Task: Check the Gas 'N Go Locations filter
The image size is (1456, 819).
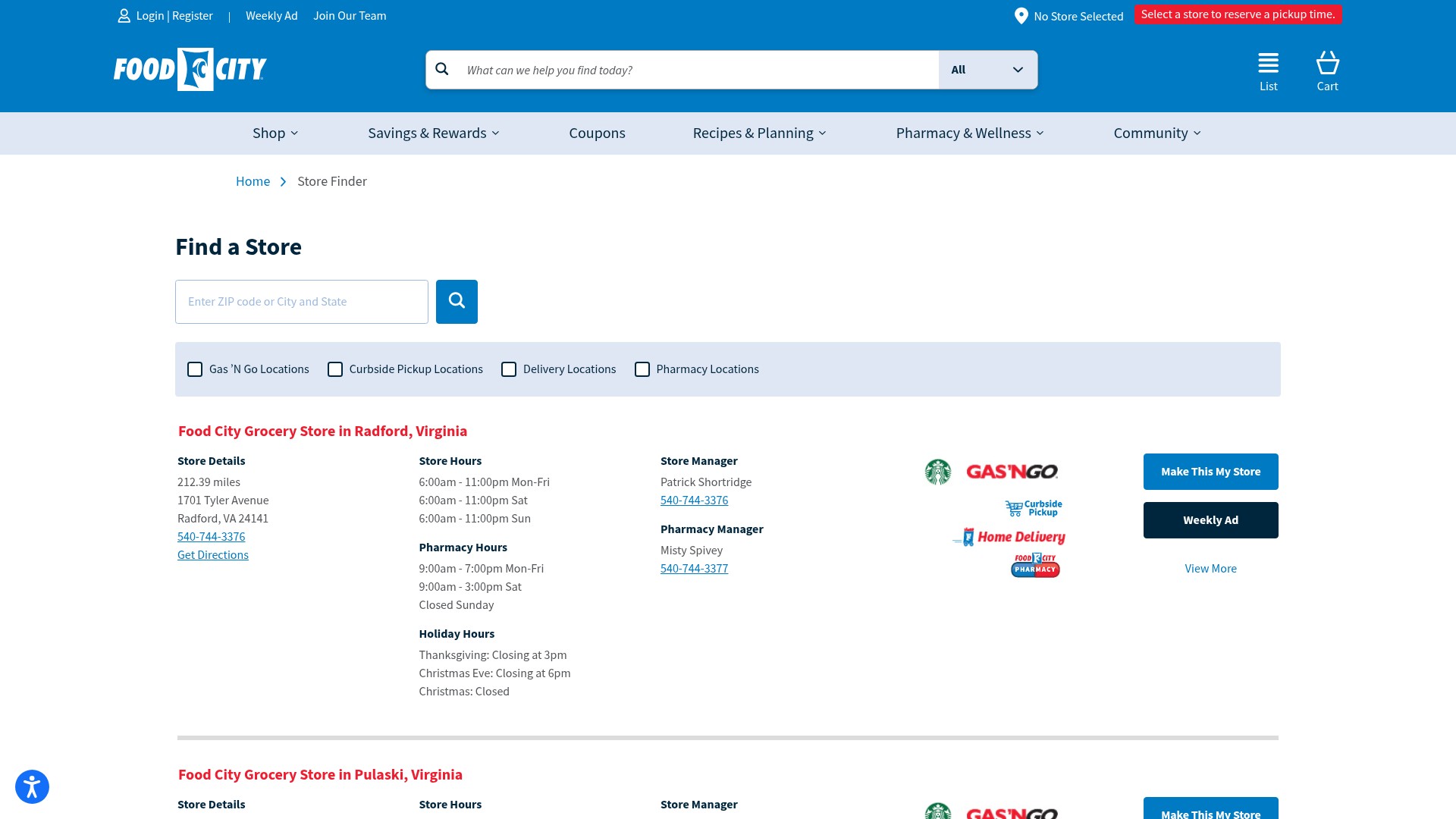Action: tap(195, 369)
